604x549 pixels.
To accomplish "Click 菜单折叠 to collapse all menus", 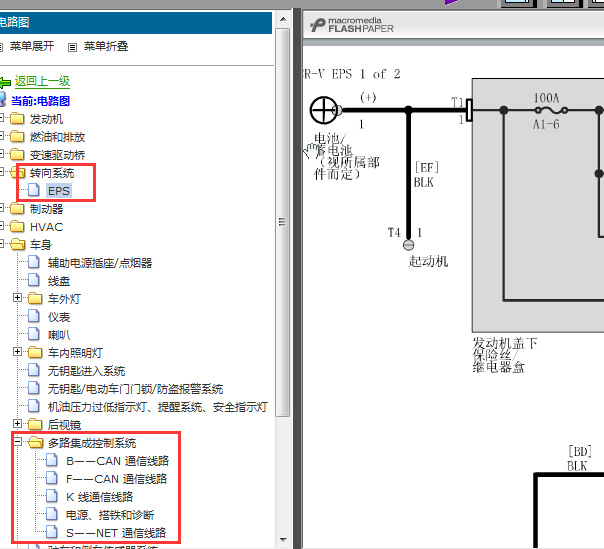I will pos(106,47).
